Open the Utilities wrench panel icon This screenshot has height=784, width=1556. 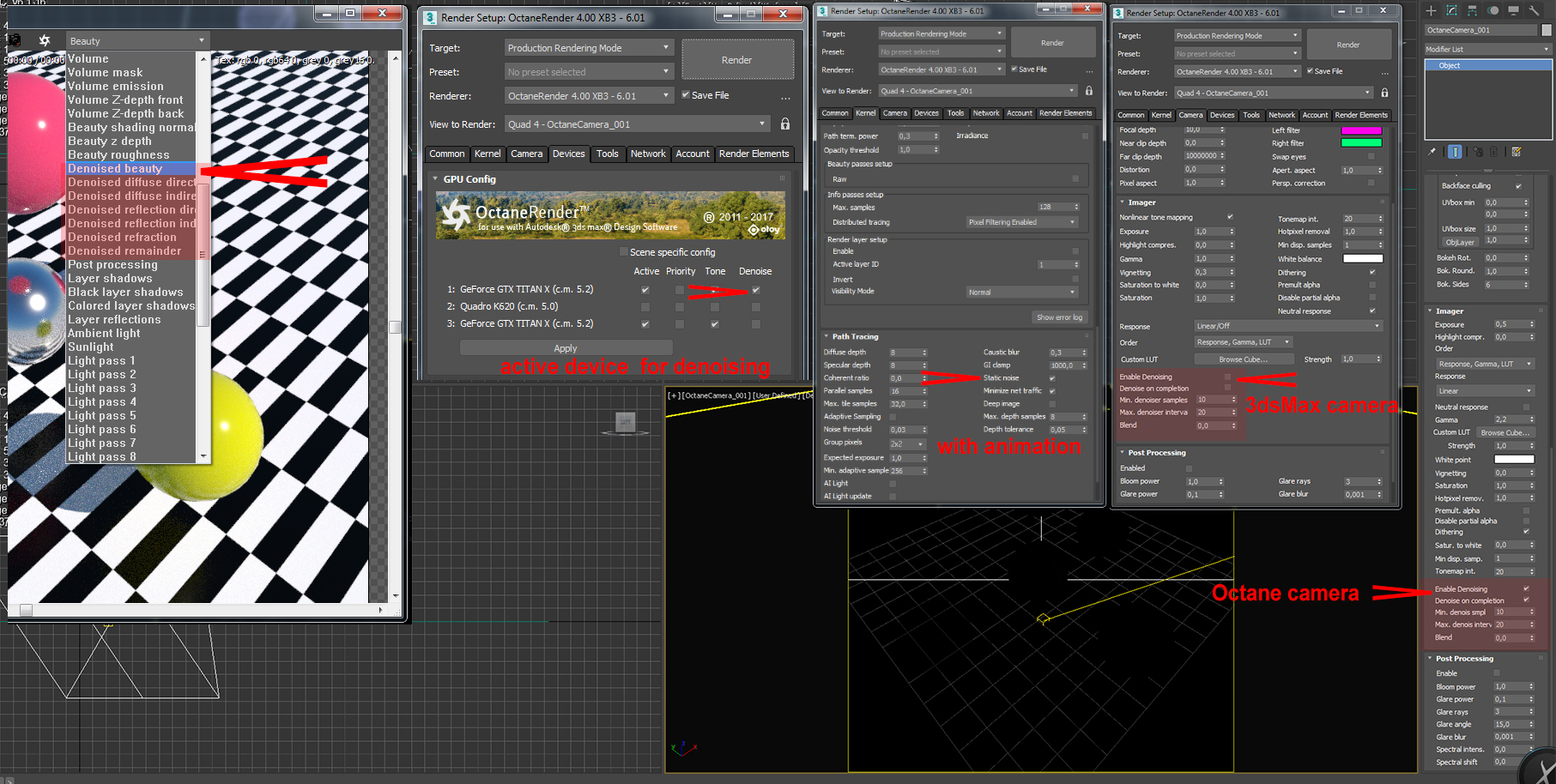click(1535, 10)
